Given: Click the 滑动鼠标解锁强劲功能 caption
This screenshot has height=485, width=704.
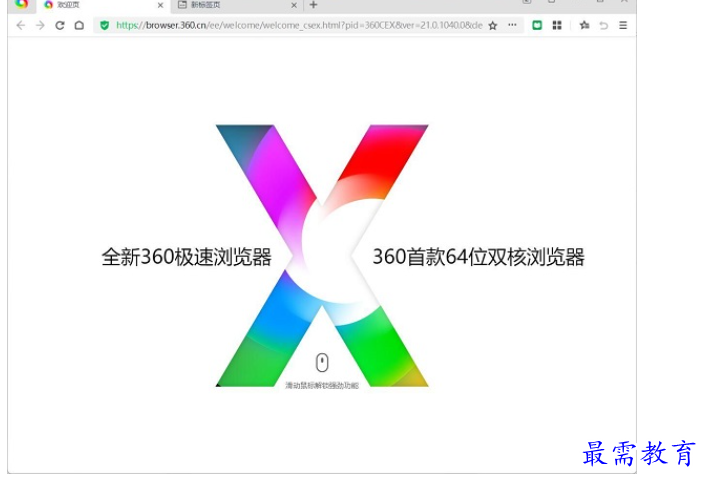Looking at the screenshot, I should tap(322, 385).
